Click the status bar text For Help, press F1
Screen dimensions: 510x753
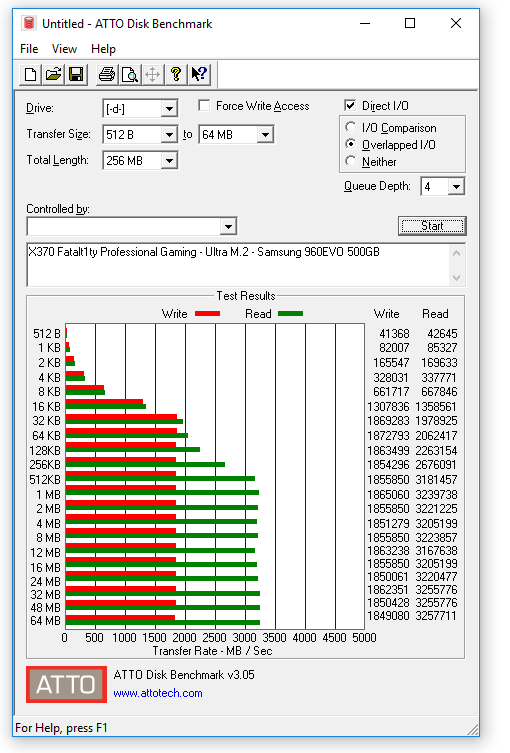[61, 728]
